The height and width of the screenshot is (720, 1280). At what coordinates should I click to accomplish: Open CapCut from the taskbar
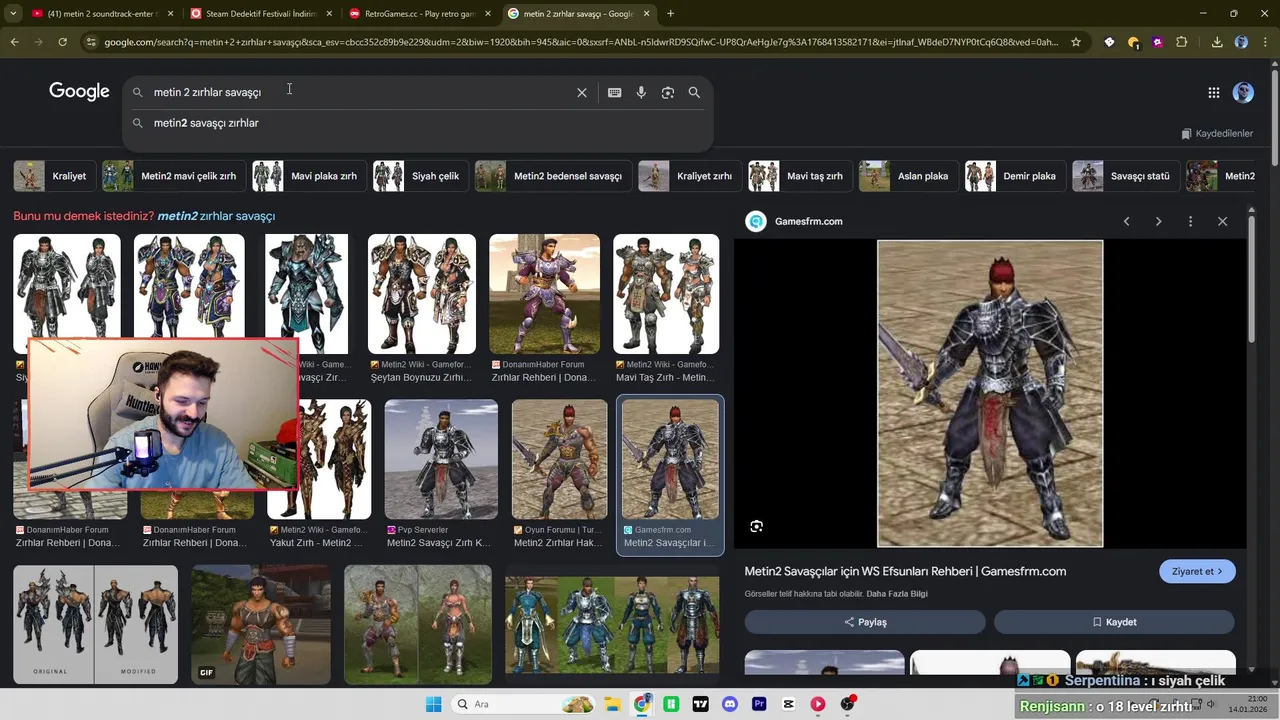point(789,704)
